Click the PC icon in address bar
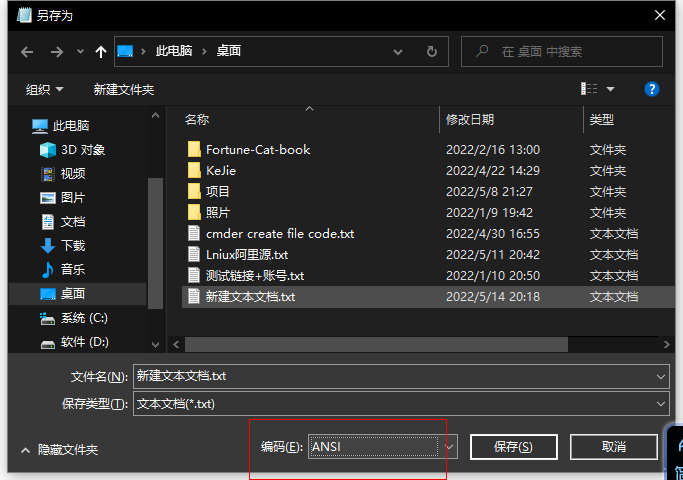The image size is (683, 480). tap(125, 51)
